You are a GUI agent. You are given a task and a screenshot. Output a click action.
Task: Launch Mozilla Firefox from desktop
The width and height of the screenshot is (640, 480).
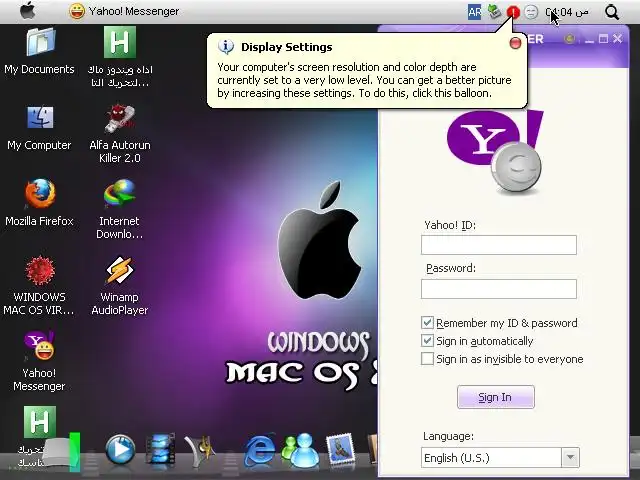click(40, 203)
